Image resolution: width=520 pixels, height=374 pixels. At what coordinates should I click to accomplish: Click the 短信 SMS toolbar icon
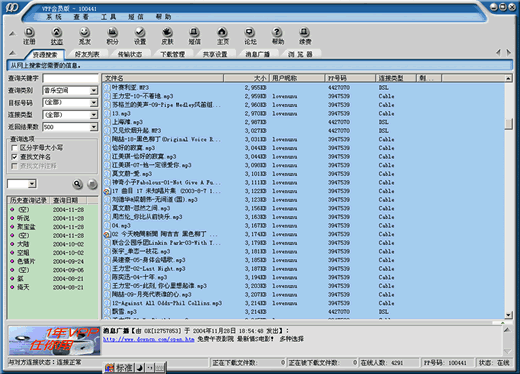coord(195,36)
